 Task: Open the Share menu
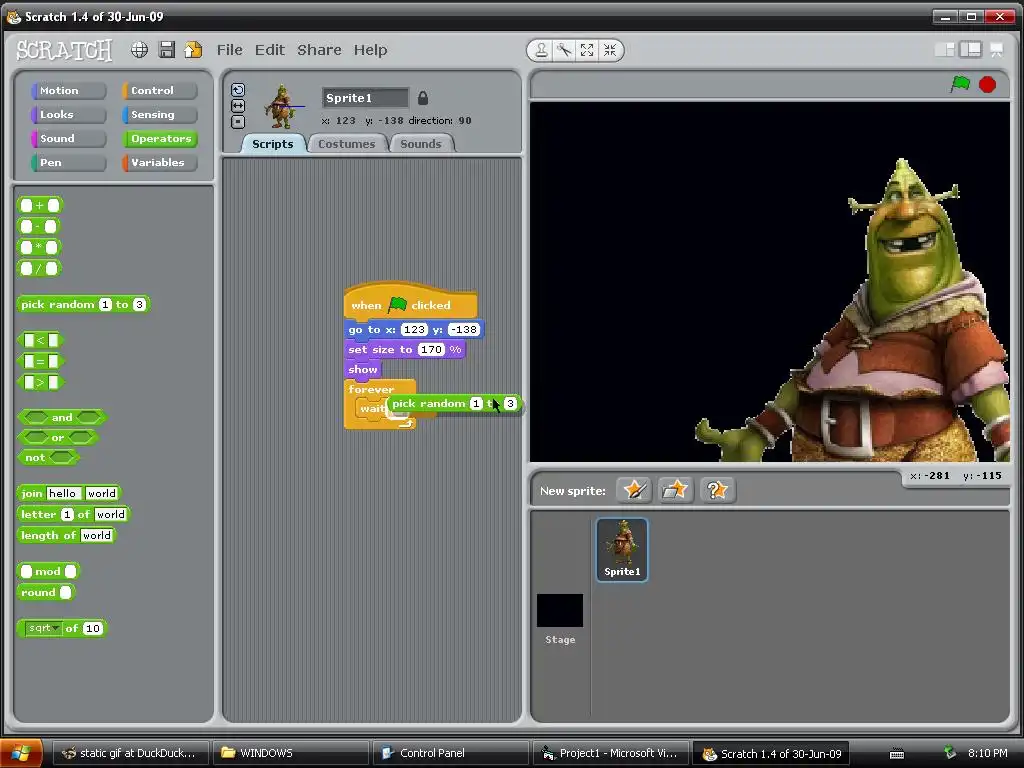point(319,50)
